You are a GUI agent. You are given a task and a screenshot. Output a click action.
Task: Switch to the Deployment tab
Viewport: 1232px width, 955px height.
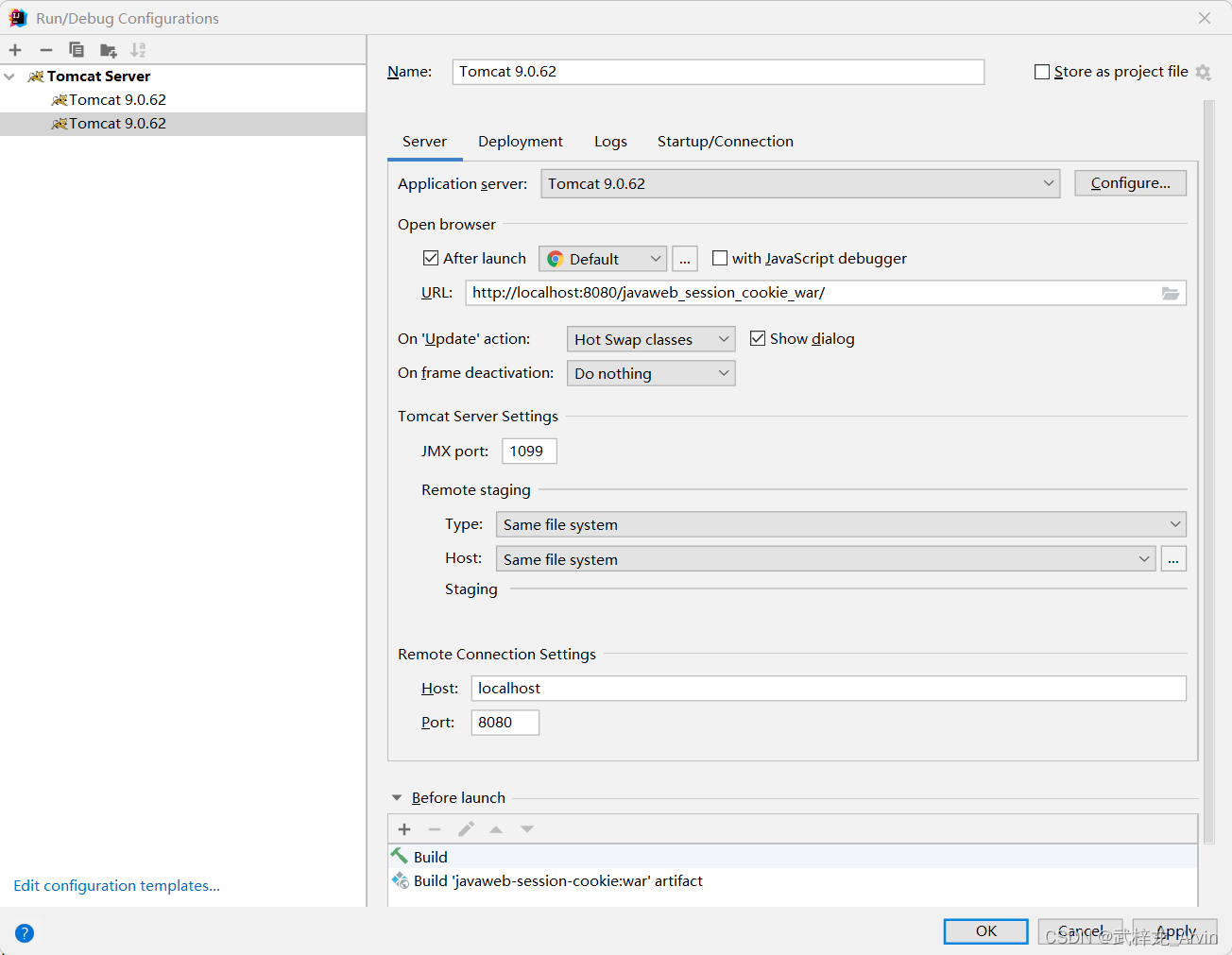tap(521, 142)
